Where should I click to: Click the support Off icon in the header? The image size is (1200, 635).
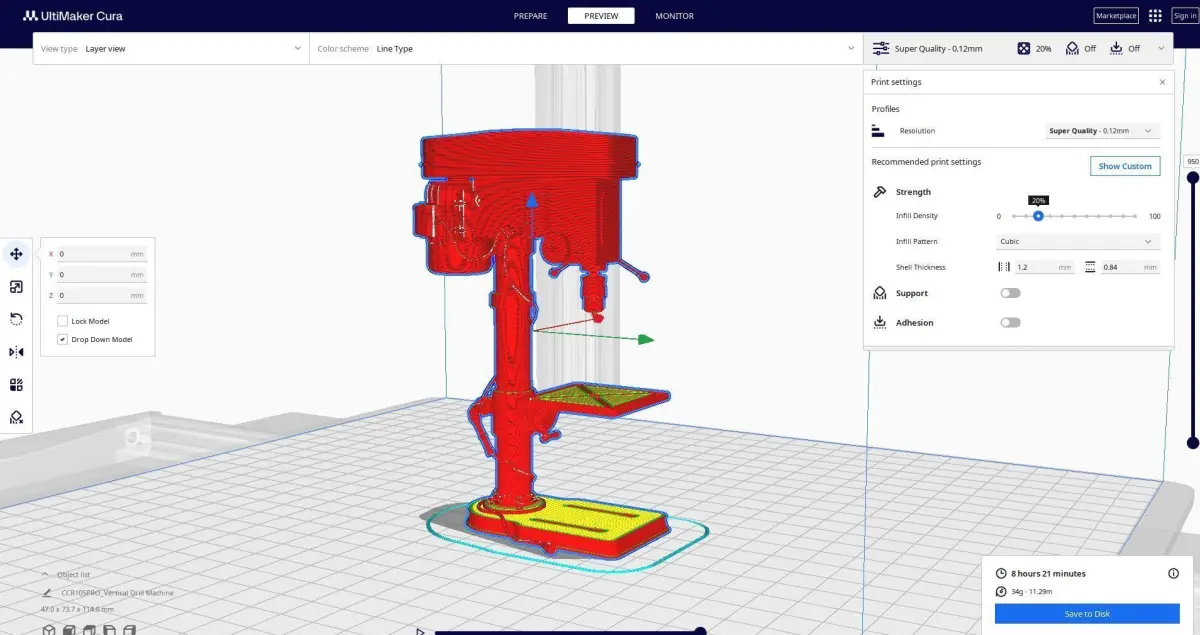pyautogui.click(x=1072, y=48)
